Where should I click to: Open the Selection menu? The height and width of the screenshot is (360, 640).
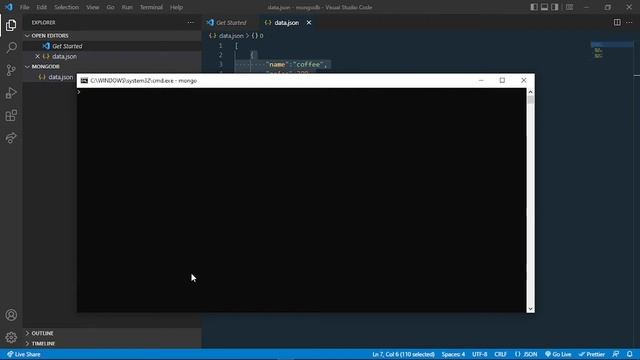click(x=66, y=7)
